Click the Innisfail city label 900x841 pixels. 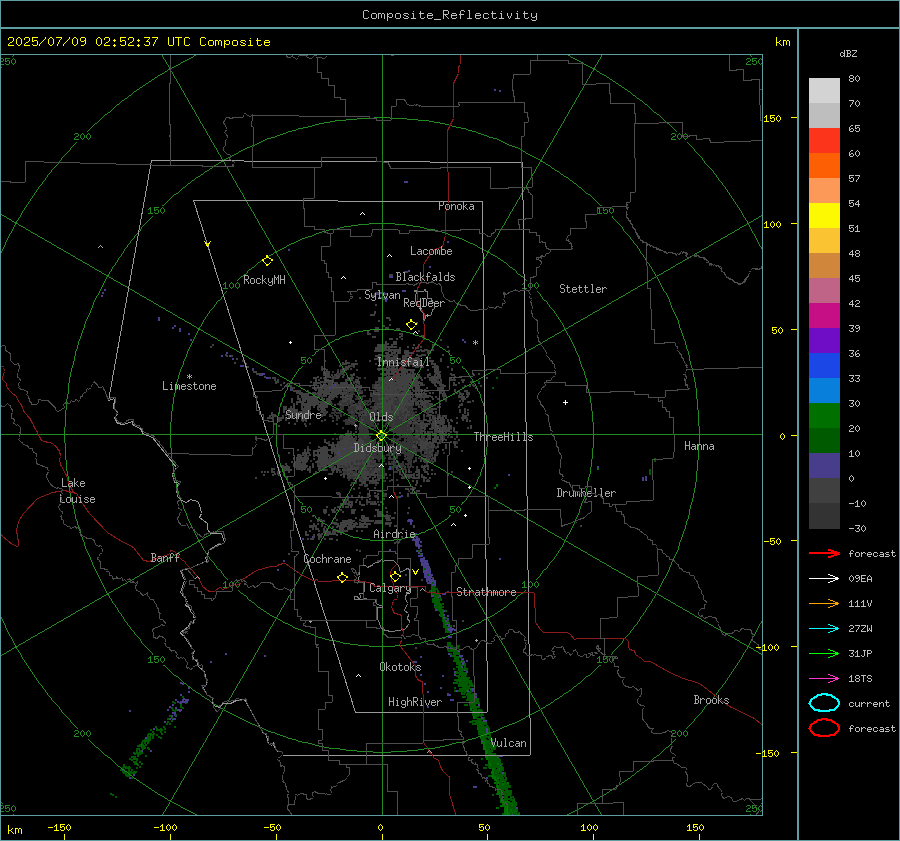(403, 362)
